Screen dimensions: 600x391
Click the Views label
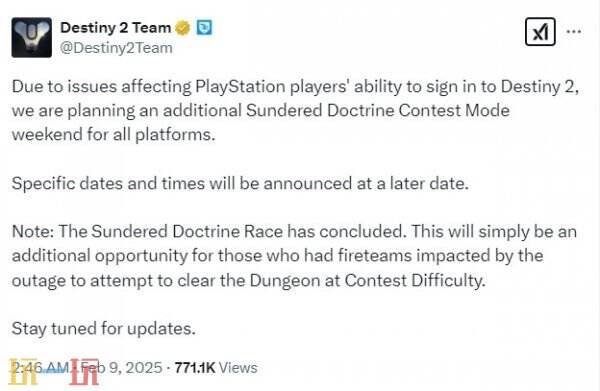click(x=238, y=368)
